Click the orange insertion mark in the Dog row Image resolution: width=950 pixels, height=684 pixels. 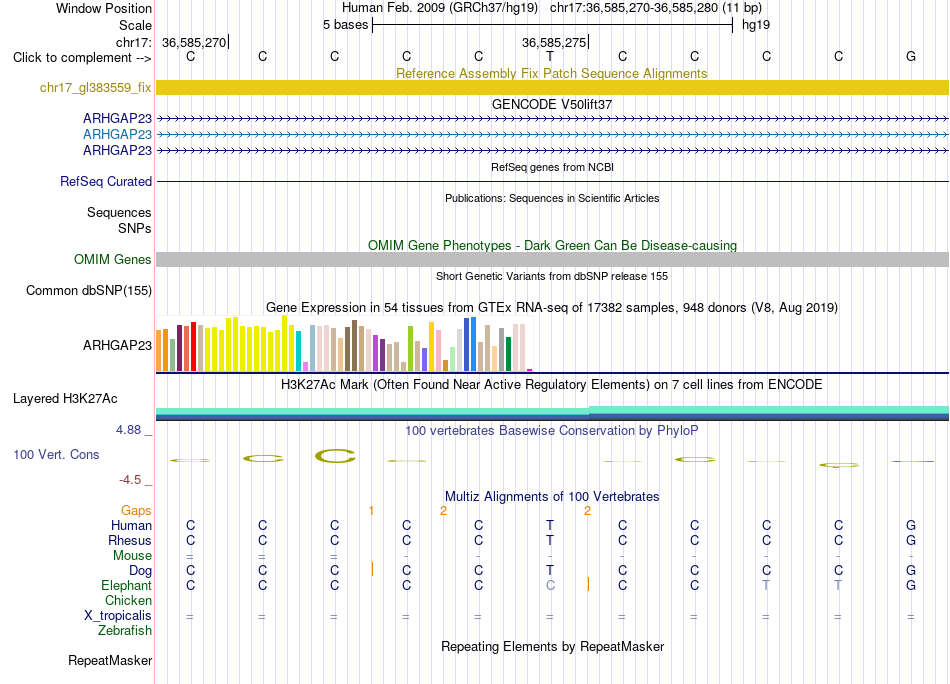[x=372, y=569]
